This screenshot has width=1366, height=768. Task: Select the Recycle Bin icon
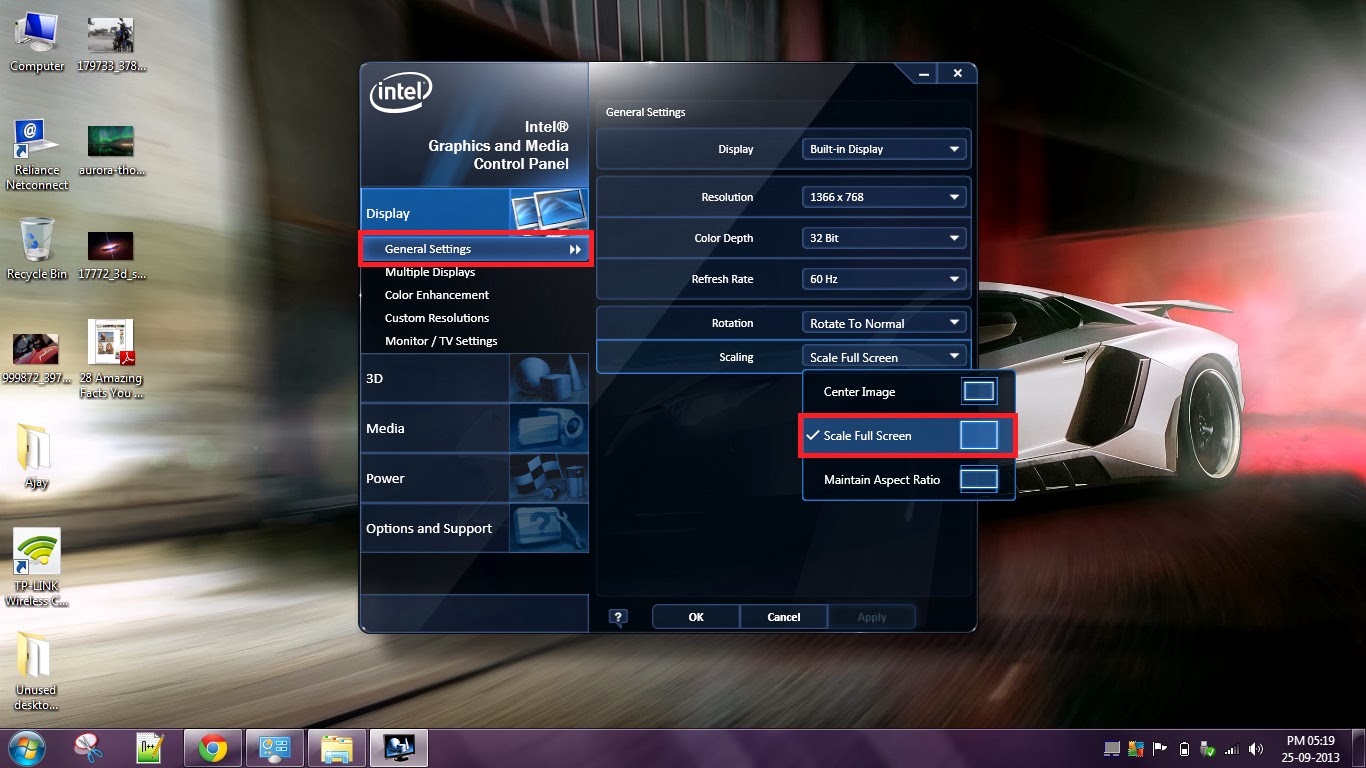click(x=37, y=249)
